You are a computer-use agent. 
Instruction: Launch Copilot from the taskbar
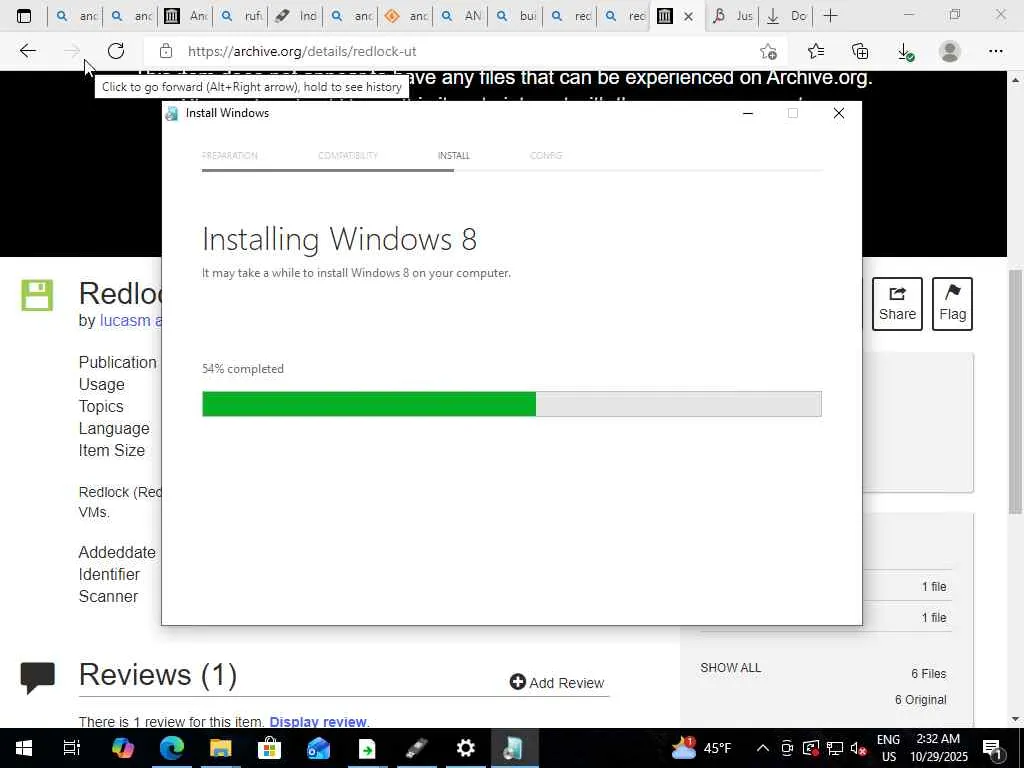pos(122,748)
